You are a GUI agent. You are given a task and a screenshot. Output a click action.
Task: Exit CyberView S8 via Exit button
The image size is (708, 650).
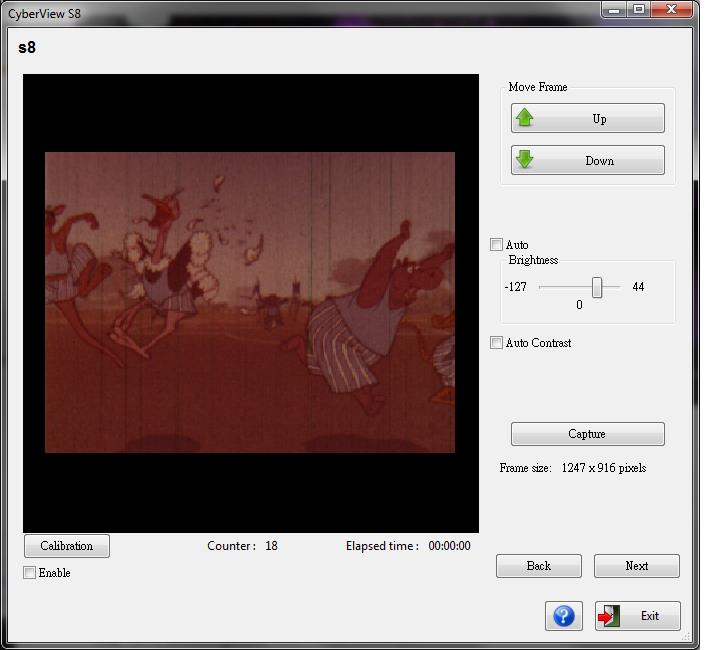pyautogui.click(x=637, y=616)
